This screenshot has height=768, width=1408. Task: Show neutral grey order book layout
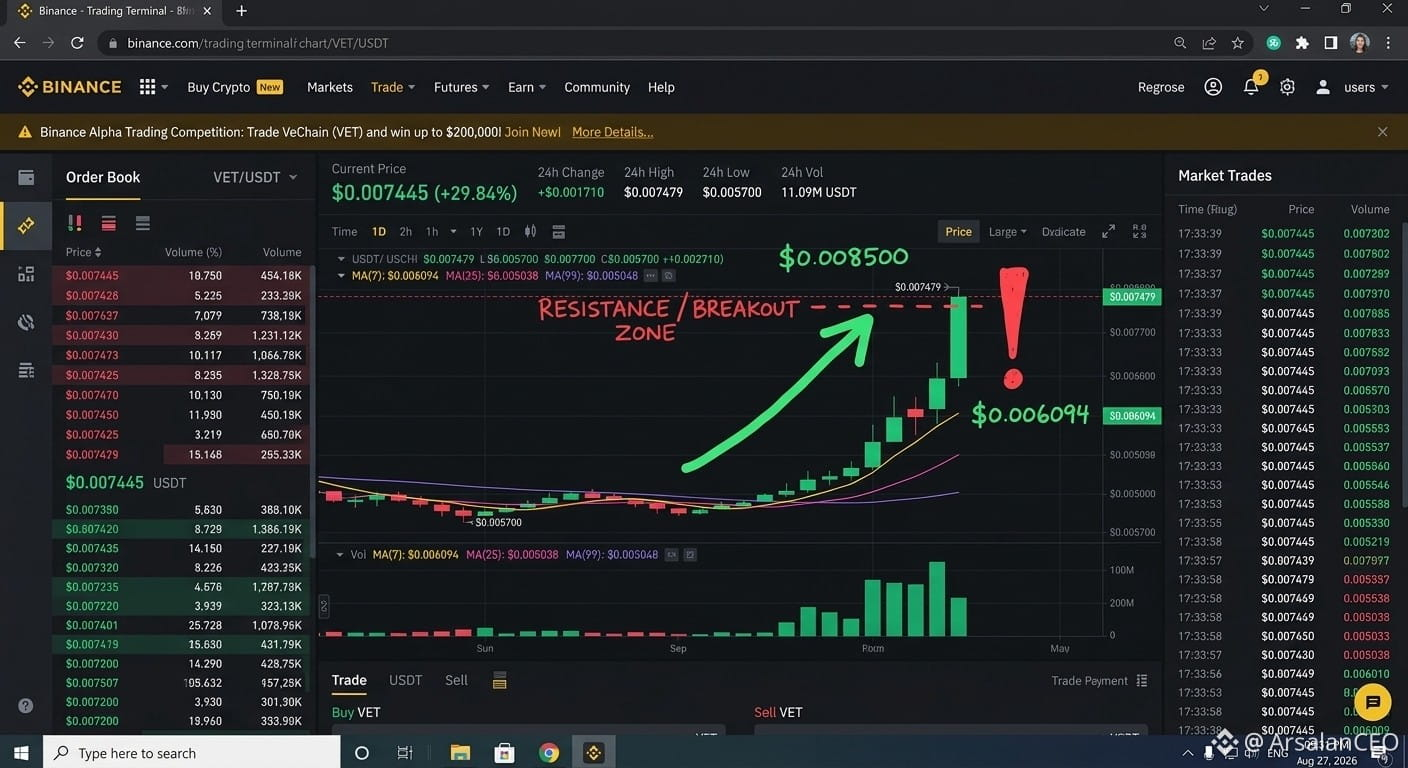(143, 224)
